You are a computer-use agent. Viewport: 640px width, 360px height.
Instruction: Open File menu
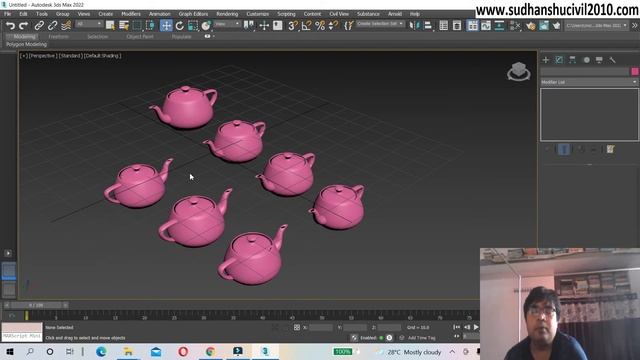pyautogui.click(x=7, y=14)
